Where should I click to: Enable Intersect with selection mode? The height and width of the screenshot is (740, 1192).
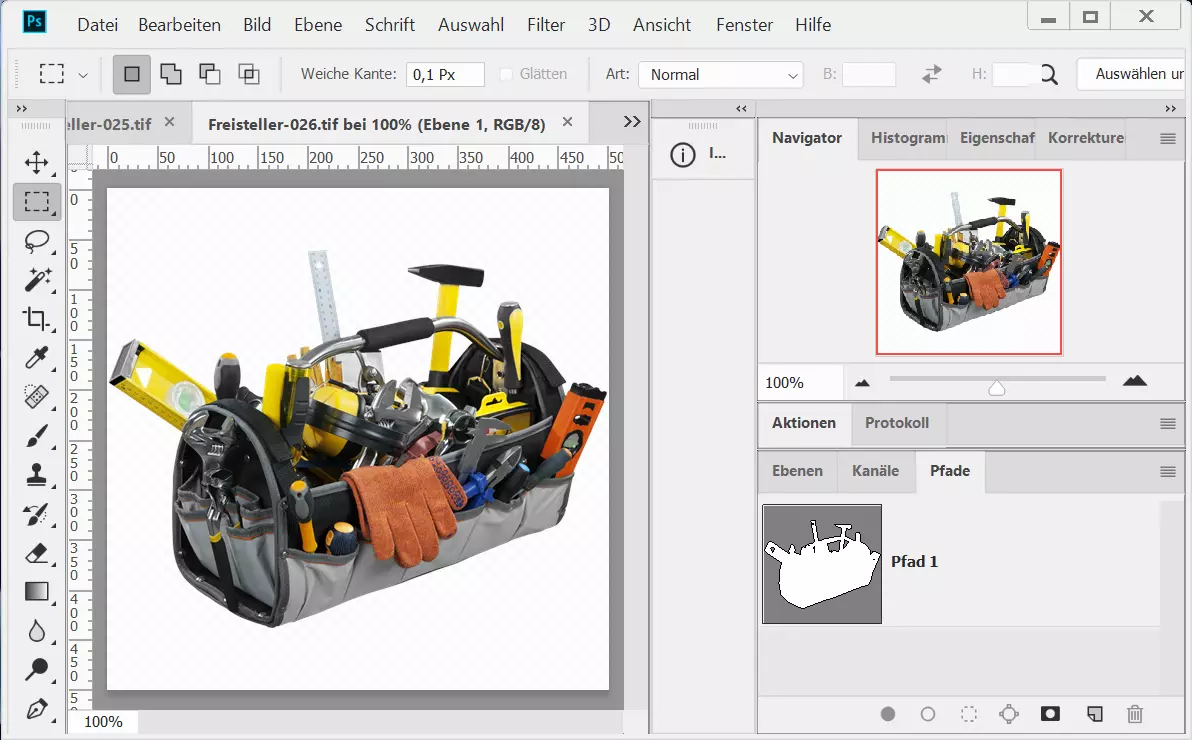click(x=248, y=74)
